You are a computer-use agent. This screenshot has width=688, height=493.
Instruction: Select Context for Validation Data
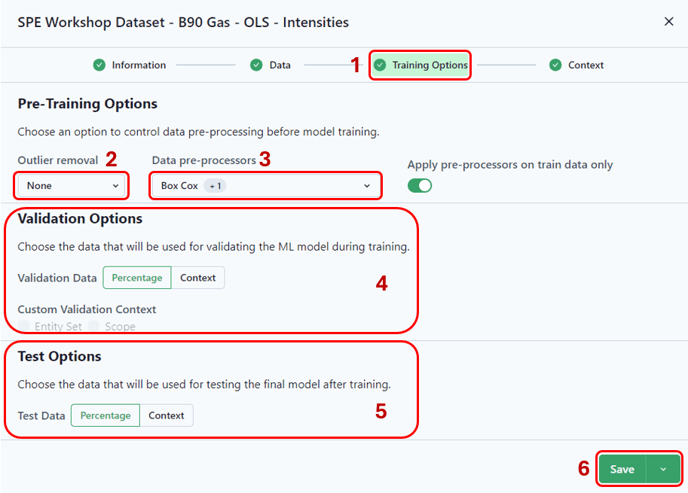[x=198, y=278]
